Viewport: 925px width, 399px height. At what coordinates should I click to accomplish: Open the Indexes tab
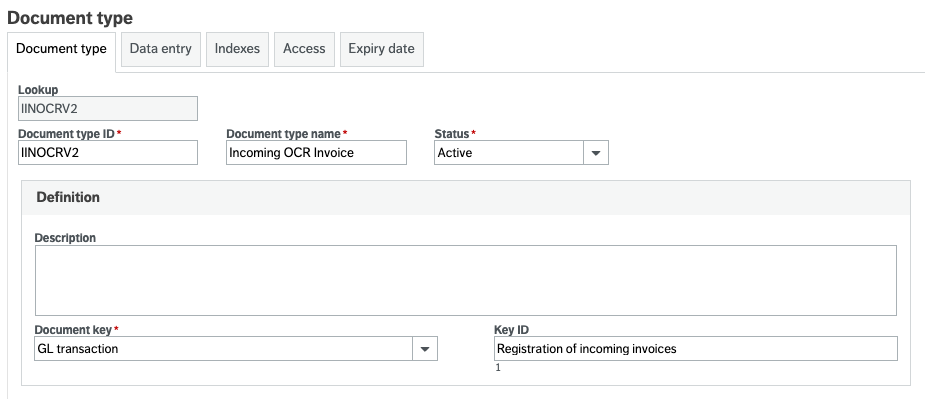click(237, 49)
